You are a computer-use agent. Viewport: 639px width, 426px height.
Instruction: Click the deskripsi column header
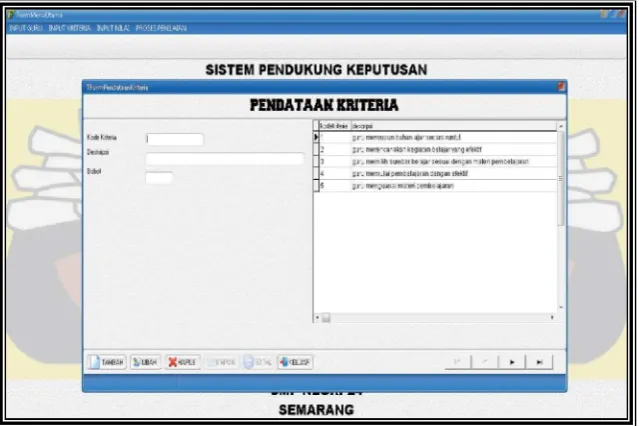[454, 126]
